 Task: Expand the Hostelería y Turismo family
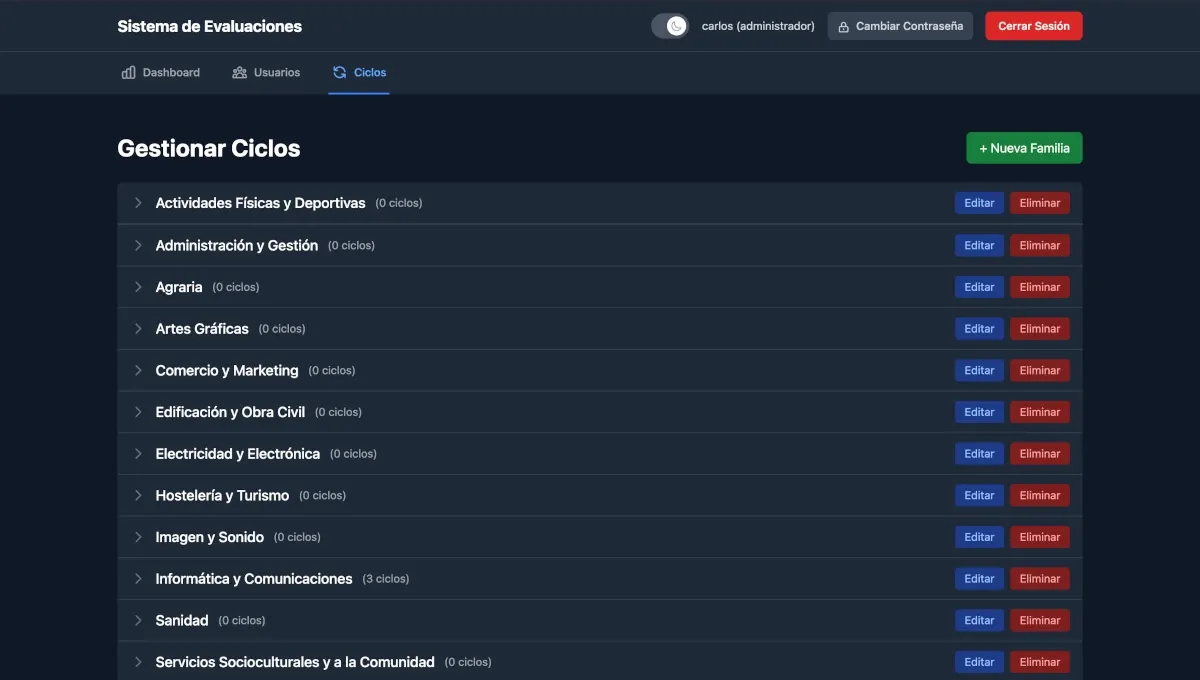[x=137, y=494]
